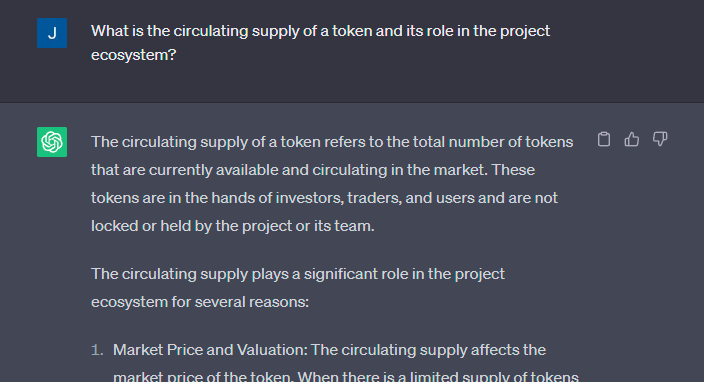Copy the response with the clipboard icon
This screenshot has height=382, width=704.
point(604,139)
